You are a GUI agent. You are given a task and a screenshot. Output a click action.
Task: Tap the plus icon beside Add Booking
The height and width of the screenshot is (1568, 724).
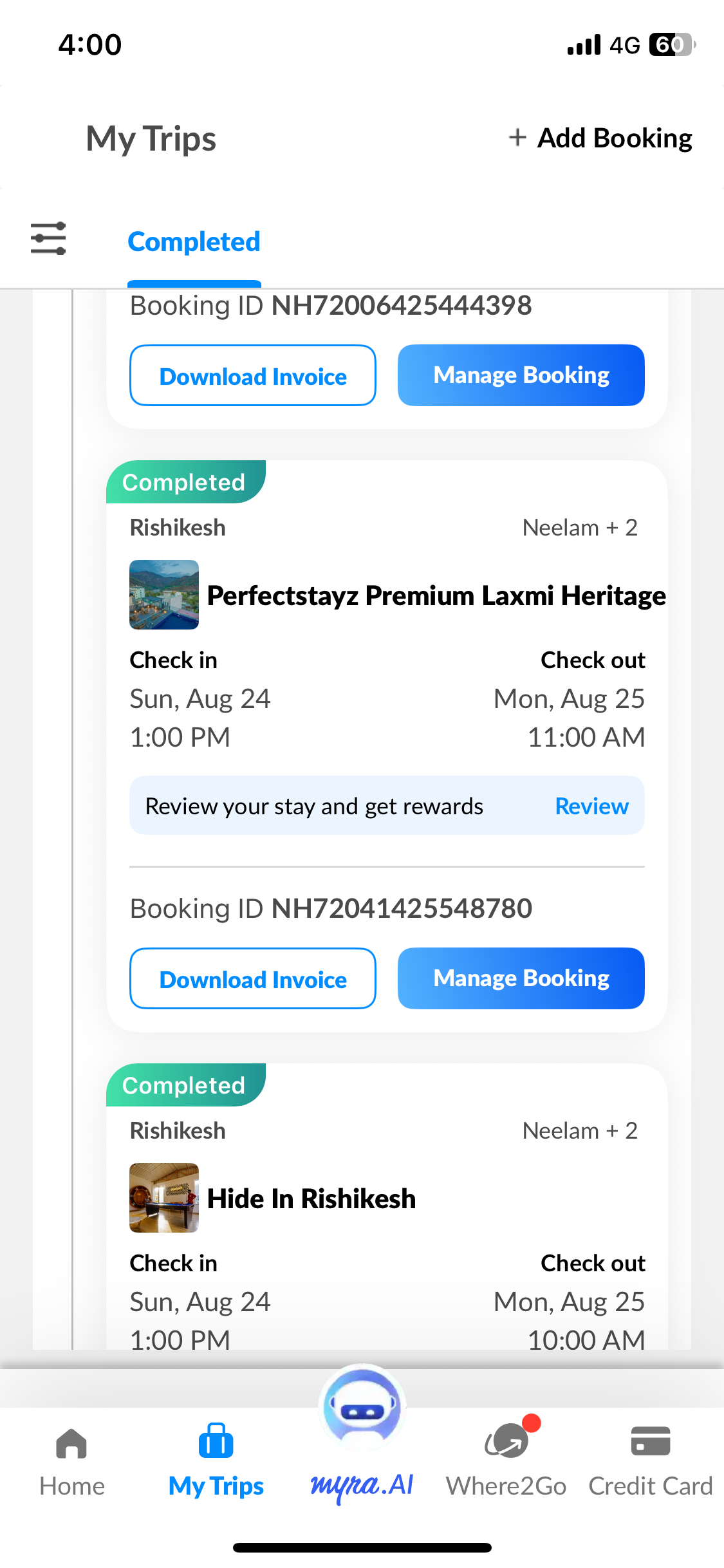click(x=517, y=137)
